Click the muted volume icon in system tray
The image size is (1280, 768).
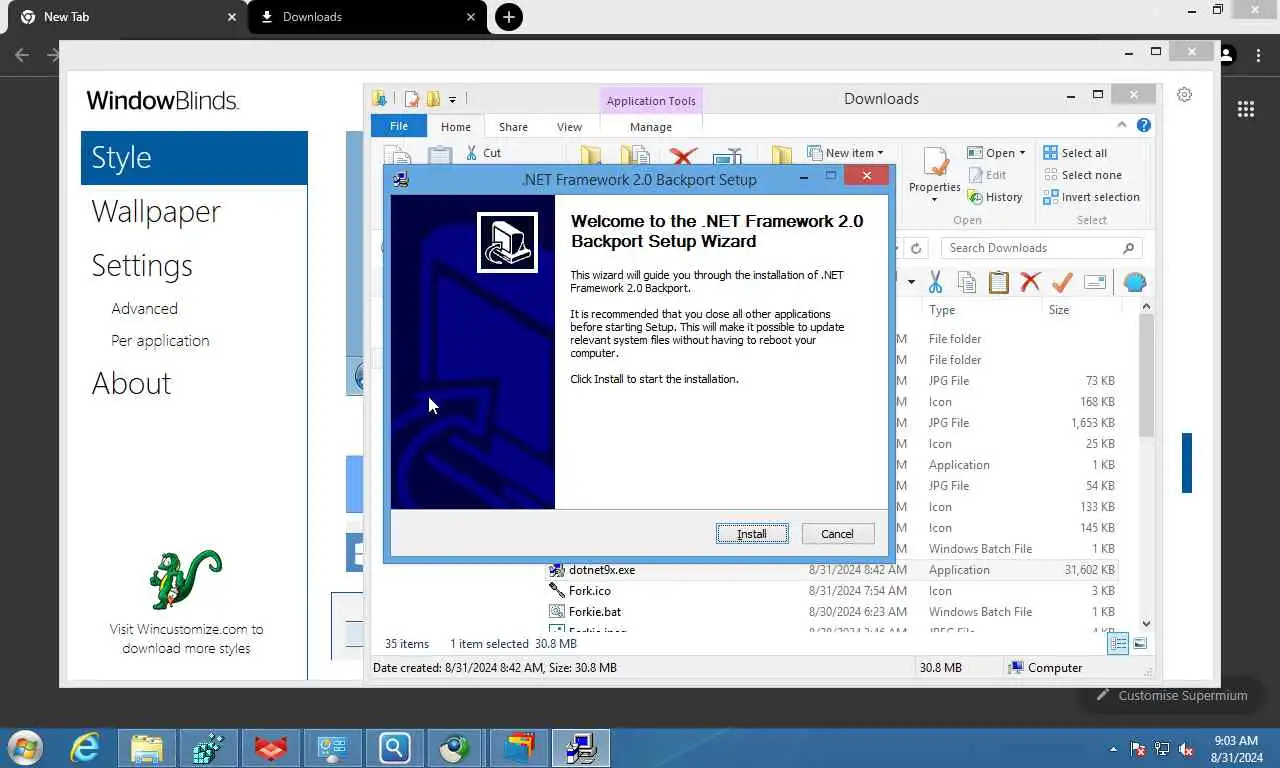pos(1186,749)
